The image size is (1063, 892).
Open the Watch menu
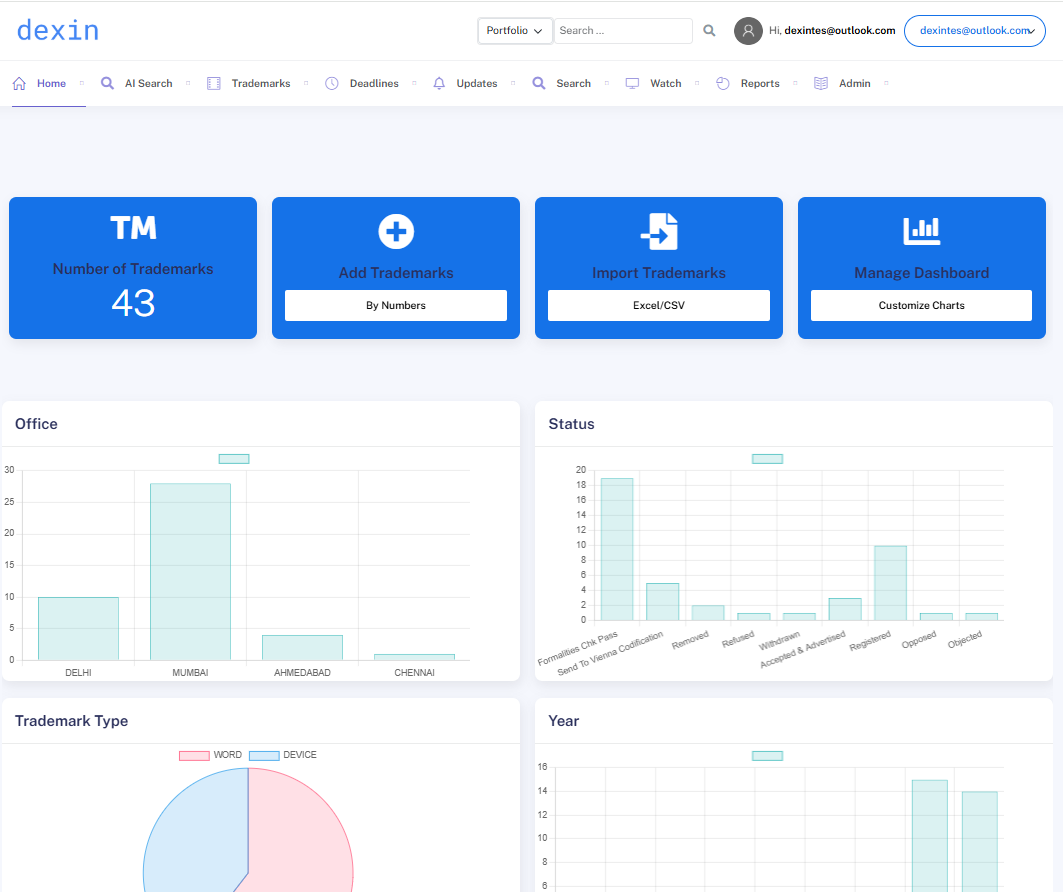(x=666, y=83)
